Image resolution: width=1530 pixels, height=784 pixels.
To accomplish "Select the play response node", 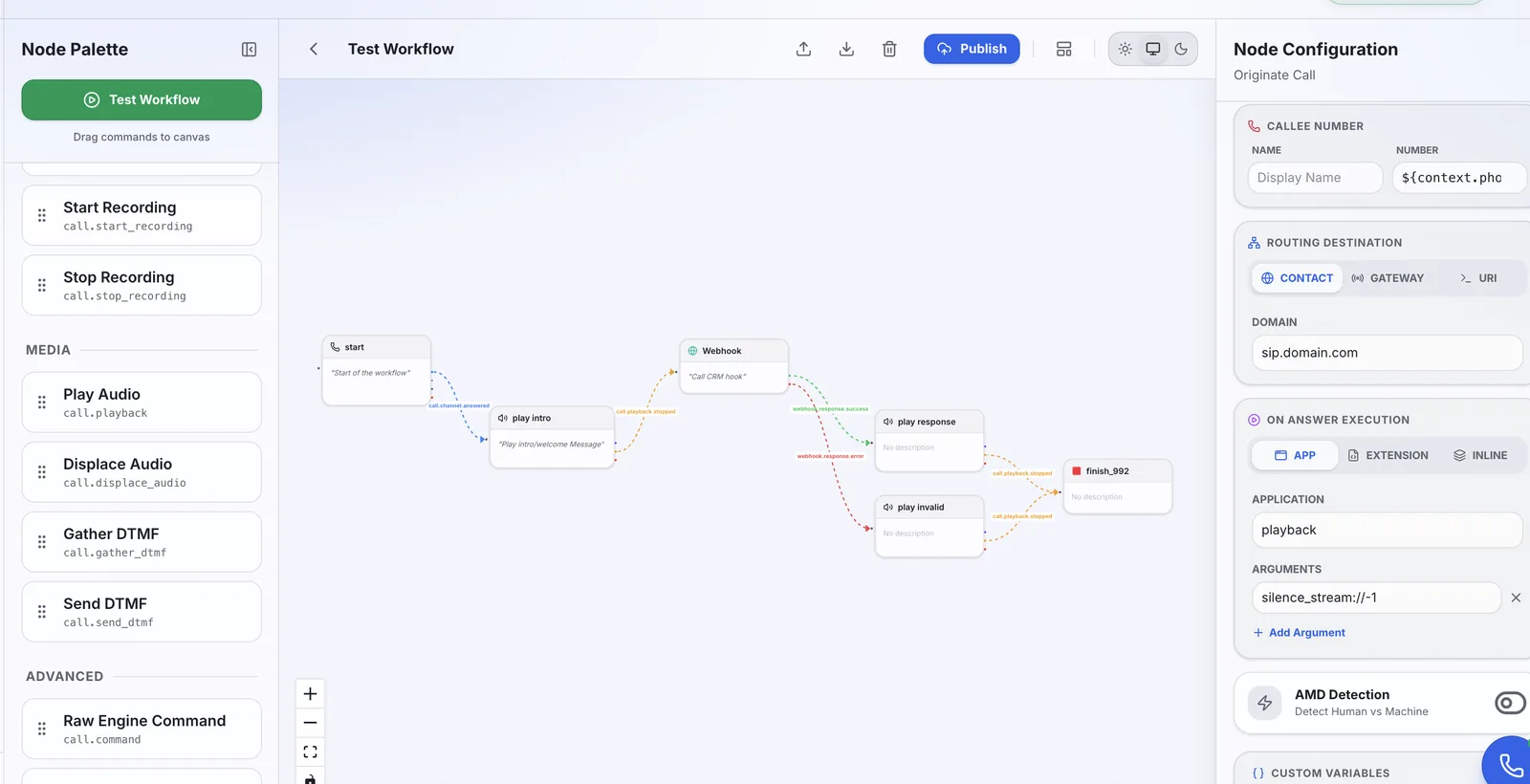I will click(929, 441).
